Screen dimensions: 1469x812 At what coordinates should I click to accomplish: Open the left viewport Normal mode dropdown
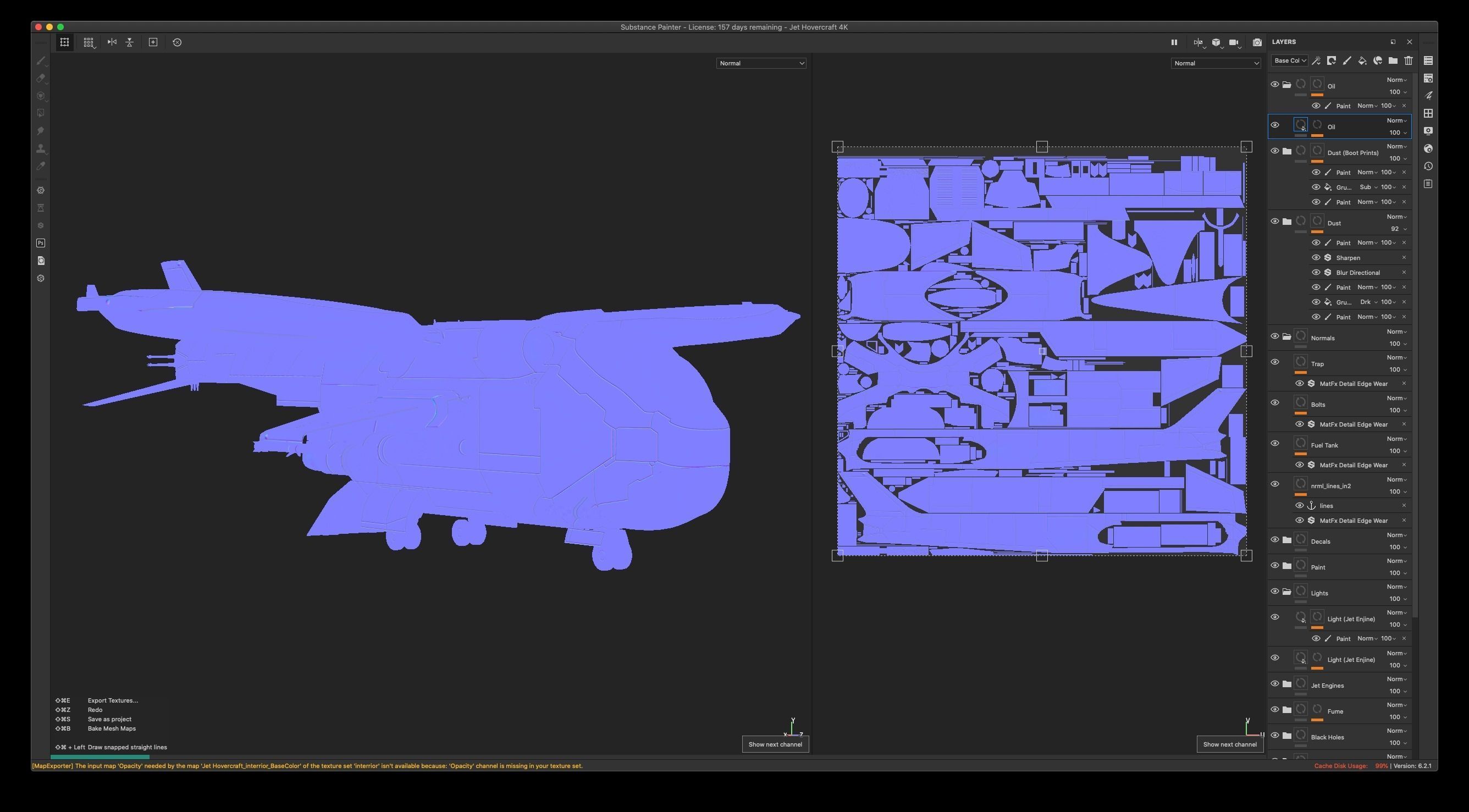[761, 63]
